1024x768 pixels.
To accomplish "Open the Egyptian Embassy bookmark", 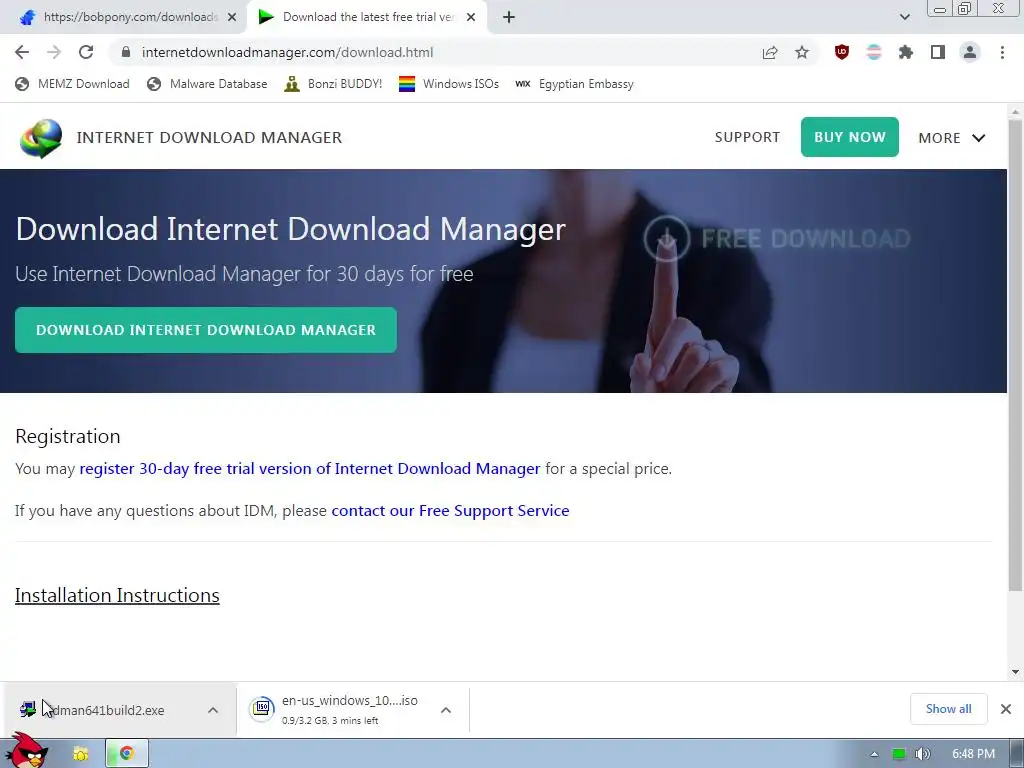I will click(574, 84).
